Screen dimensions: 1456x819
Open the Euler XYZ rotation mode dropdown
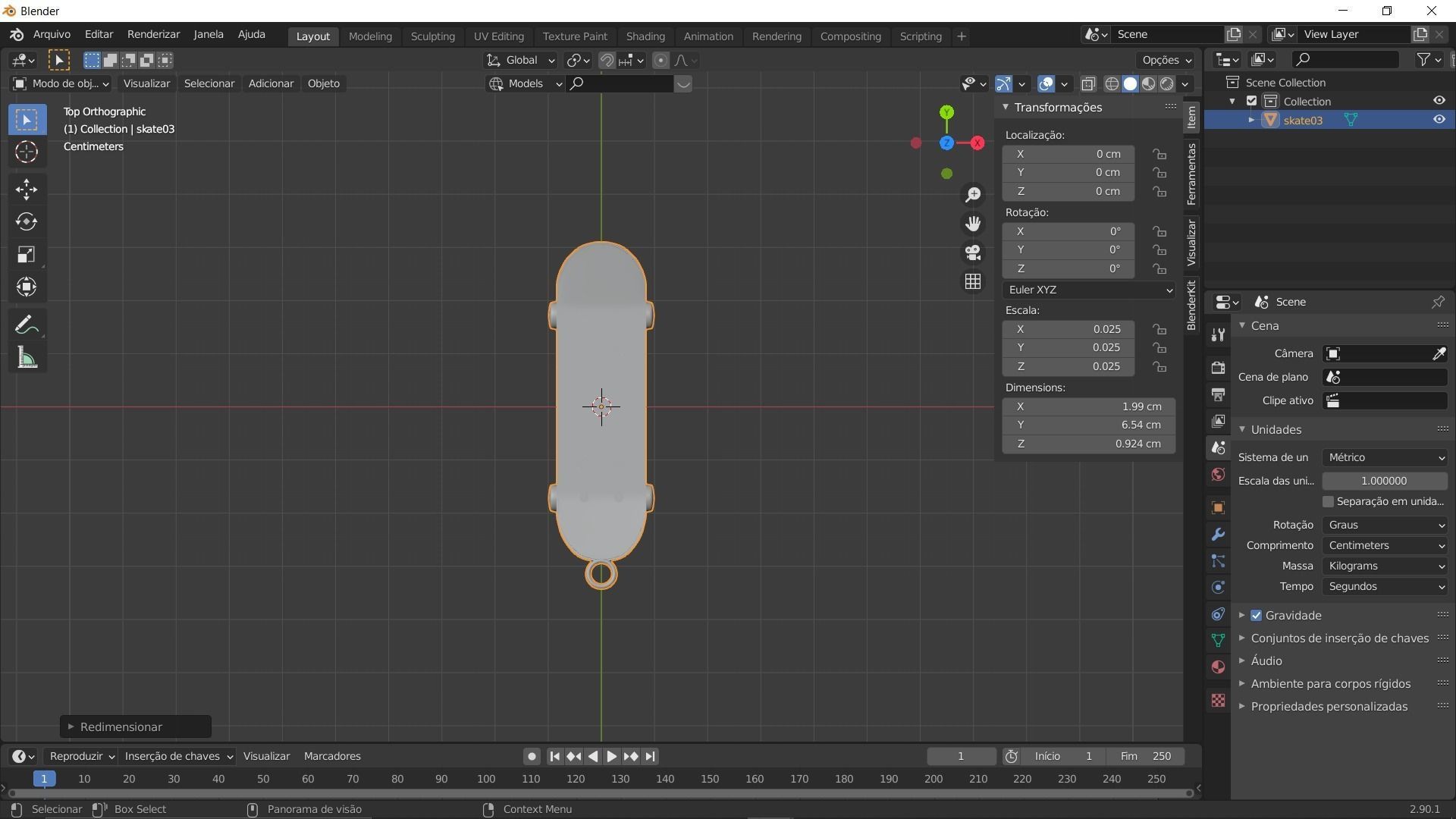click(x=1089, y=290)
